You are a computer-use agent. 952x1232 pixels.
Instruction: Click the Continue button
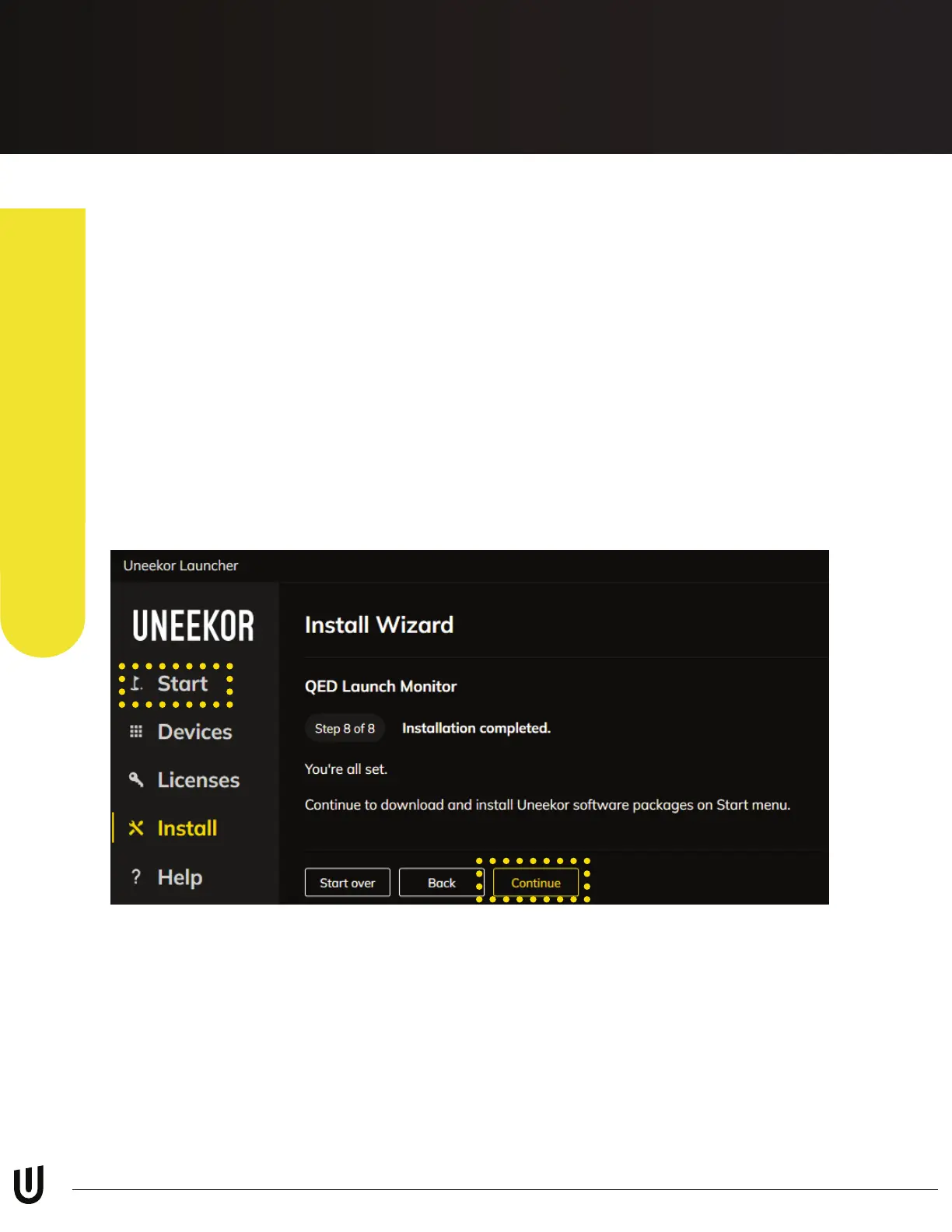[x=536, y=883]
